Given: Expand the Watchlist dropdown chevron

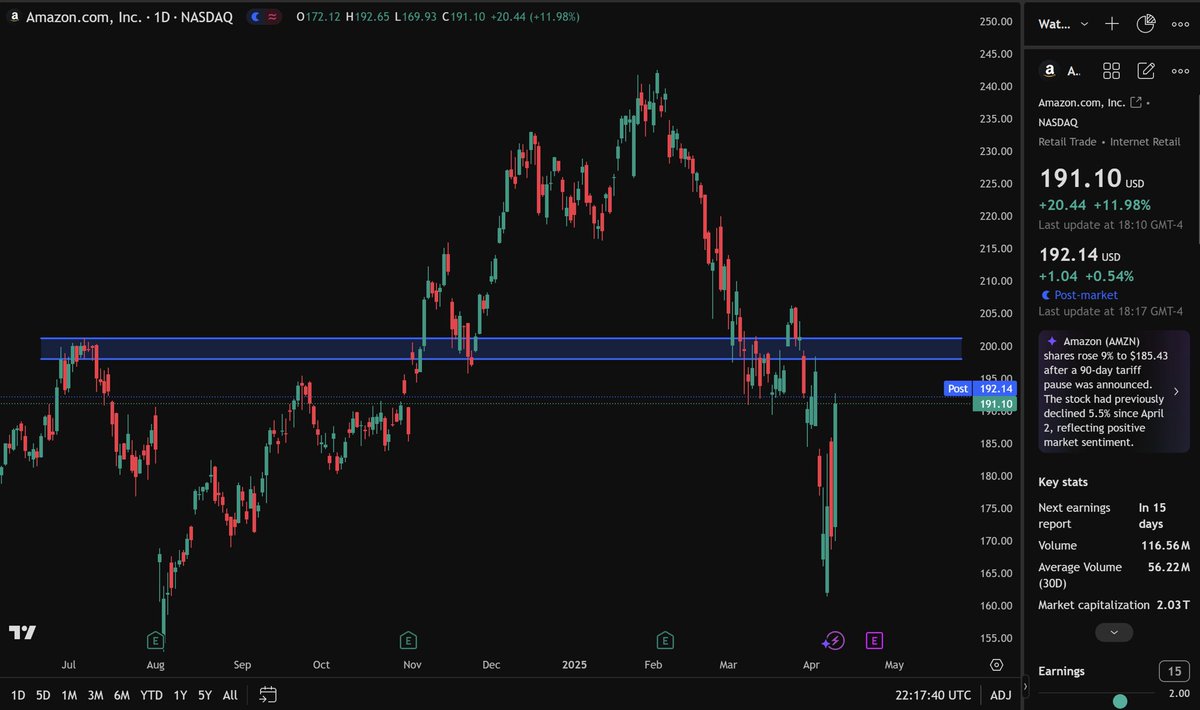Looking at the screenshot, I should pyautogui.click(x=1084, y=23).
